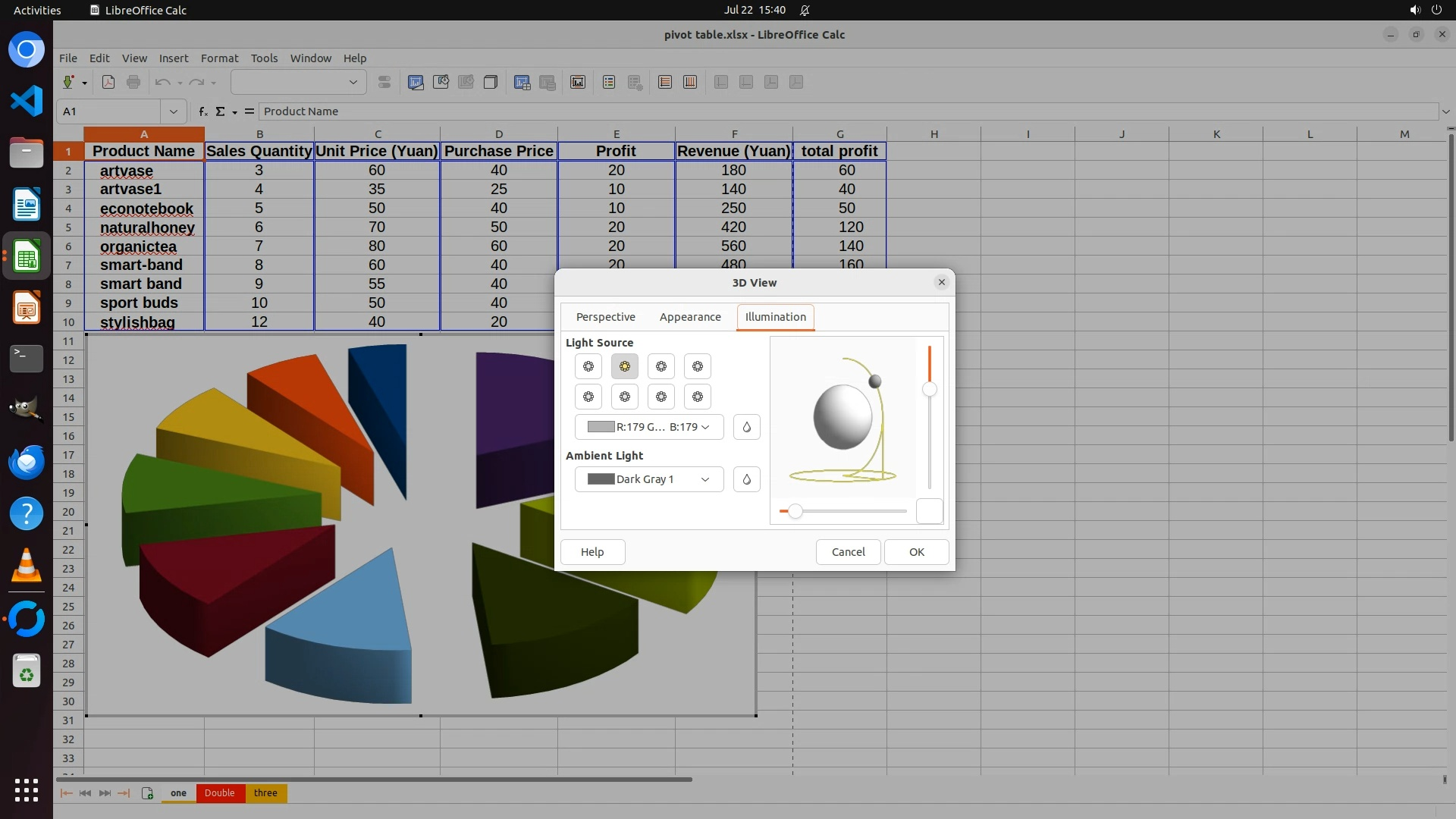This screenshot has width=1456, height=819.
Task: Click the Export as PDF toolbar icon
Action: coord(108,83)
